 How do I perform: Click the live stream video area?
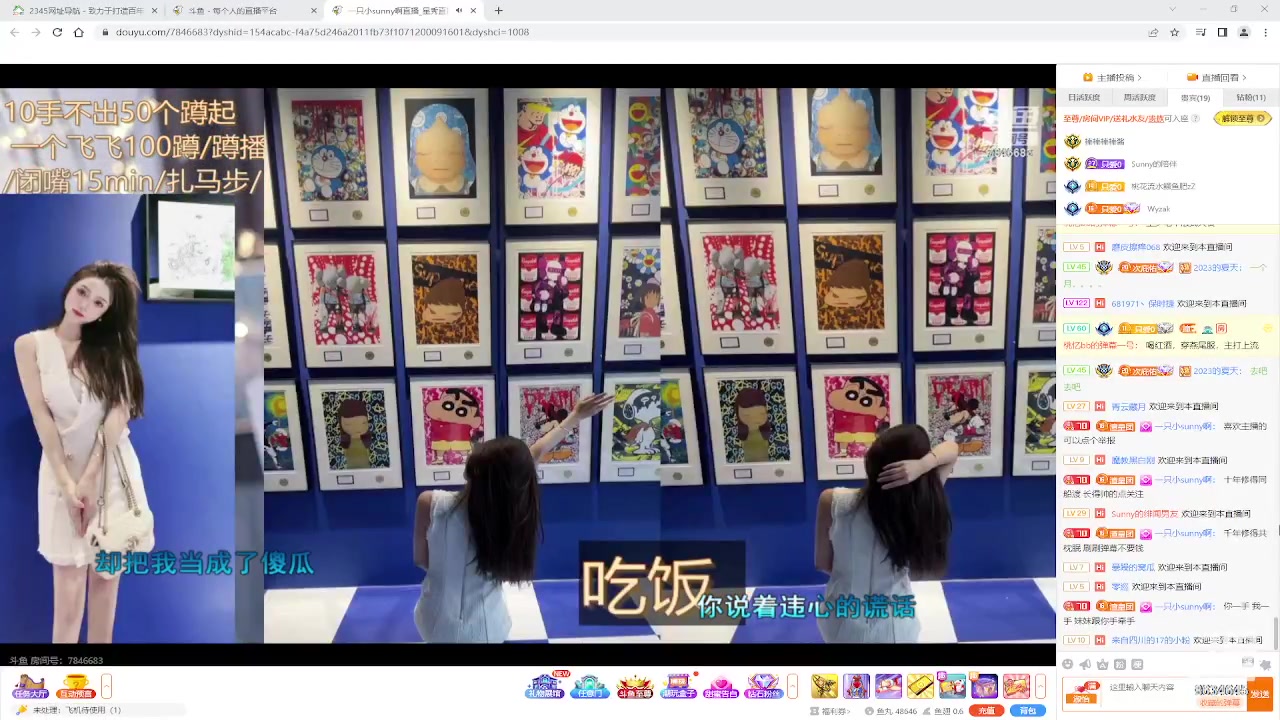tap(528, 365)
